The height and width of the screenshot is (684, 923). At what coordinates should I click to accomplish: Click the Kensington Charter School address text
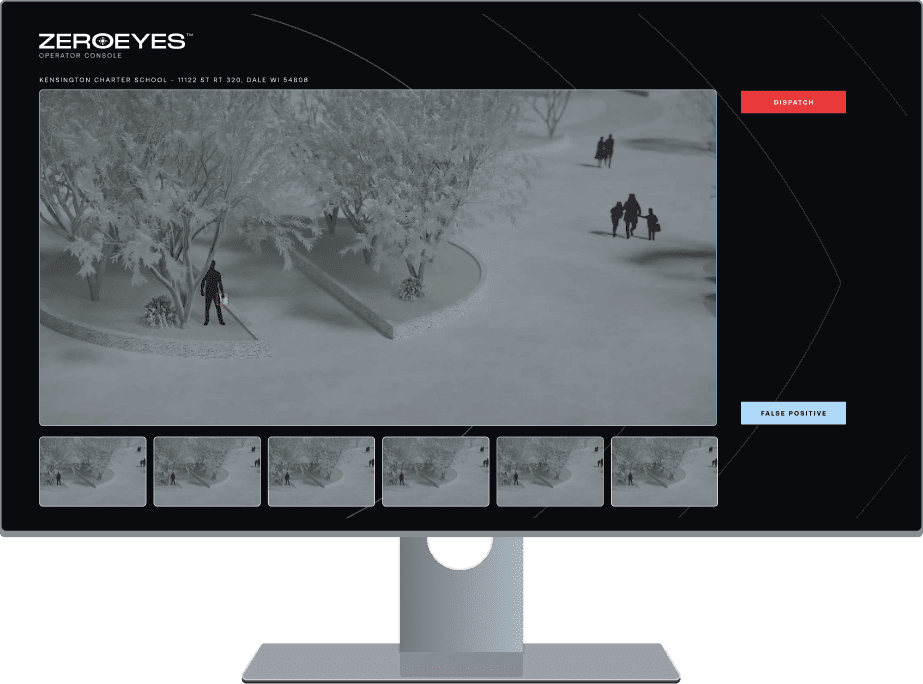(174, 79)
